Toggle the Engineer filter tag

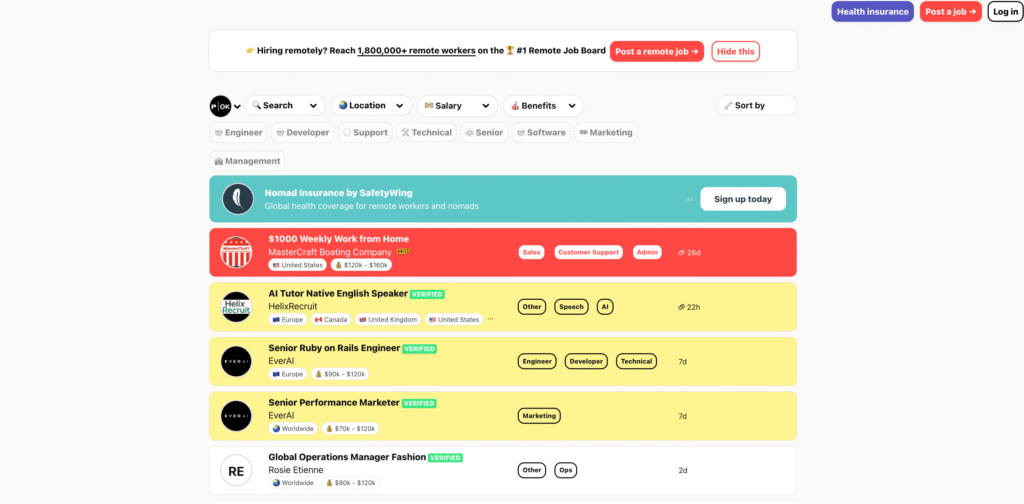(x=238, y=133)
